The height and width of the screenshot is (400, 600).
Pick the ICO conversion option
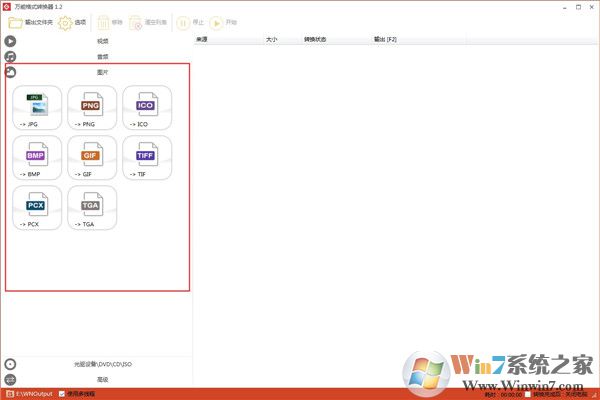147,107
